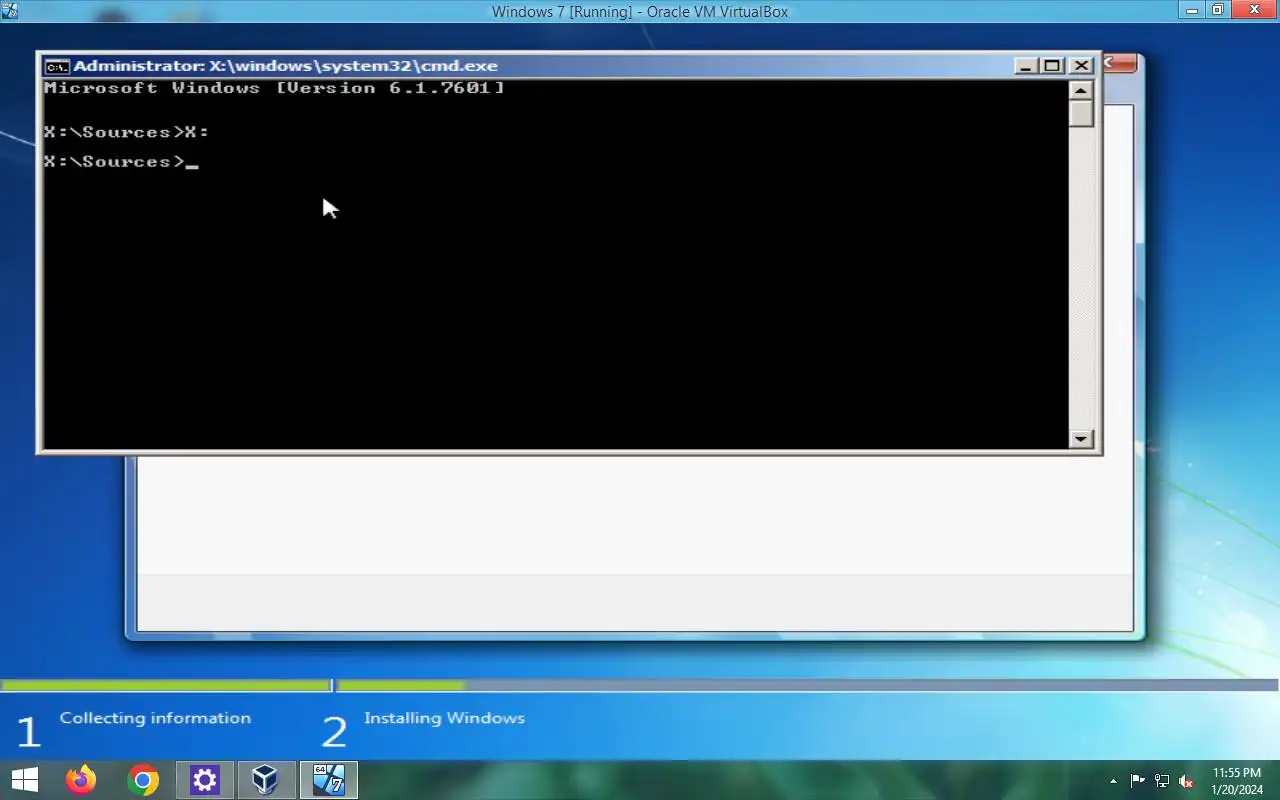Minimize the VirtualBox VM window
Screen dimensions: 1280x800
pos(1191,10)
